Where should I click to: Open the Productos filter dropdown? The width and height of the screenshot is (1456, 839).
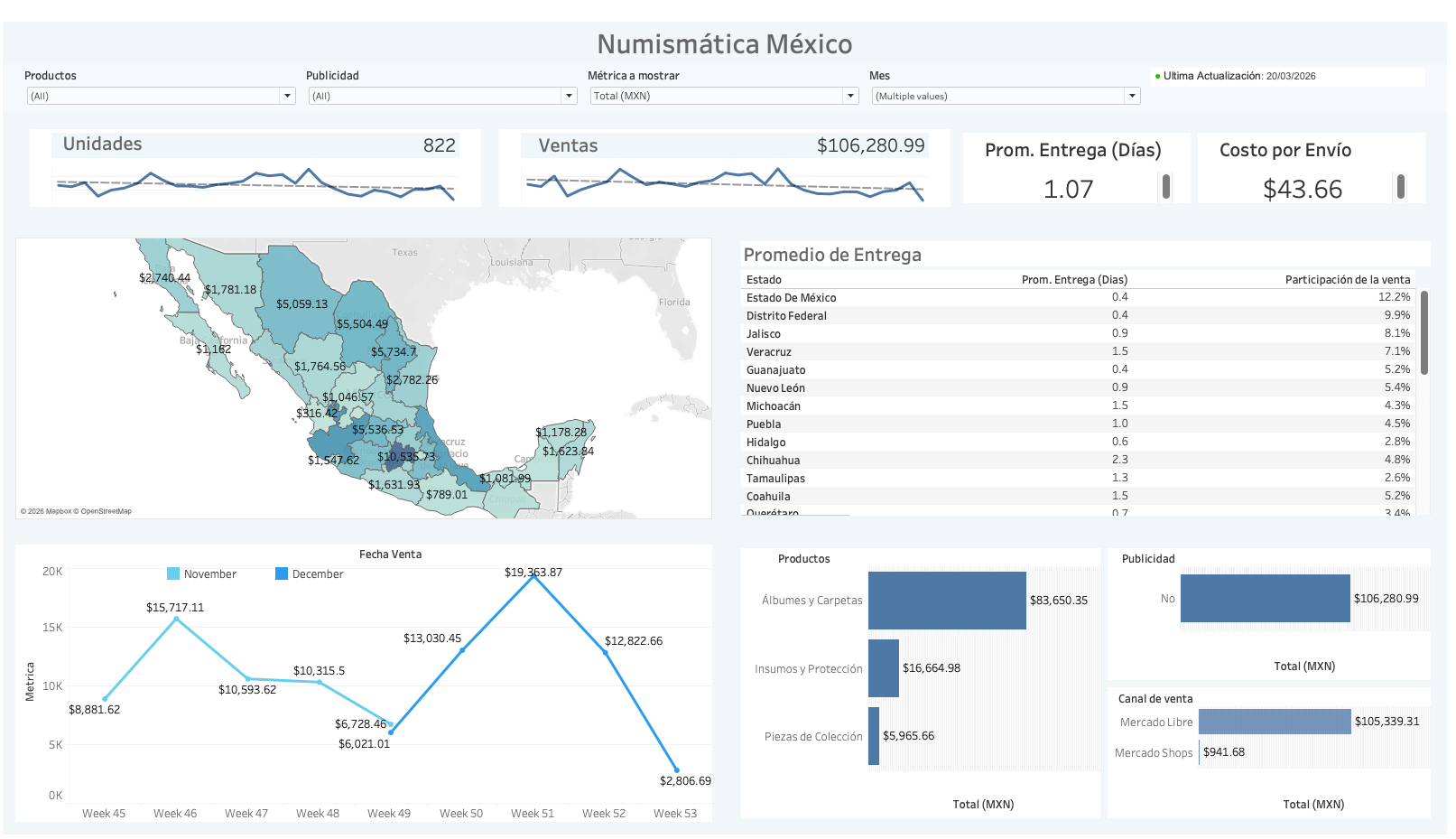tap(287, 95)
